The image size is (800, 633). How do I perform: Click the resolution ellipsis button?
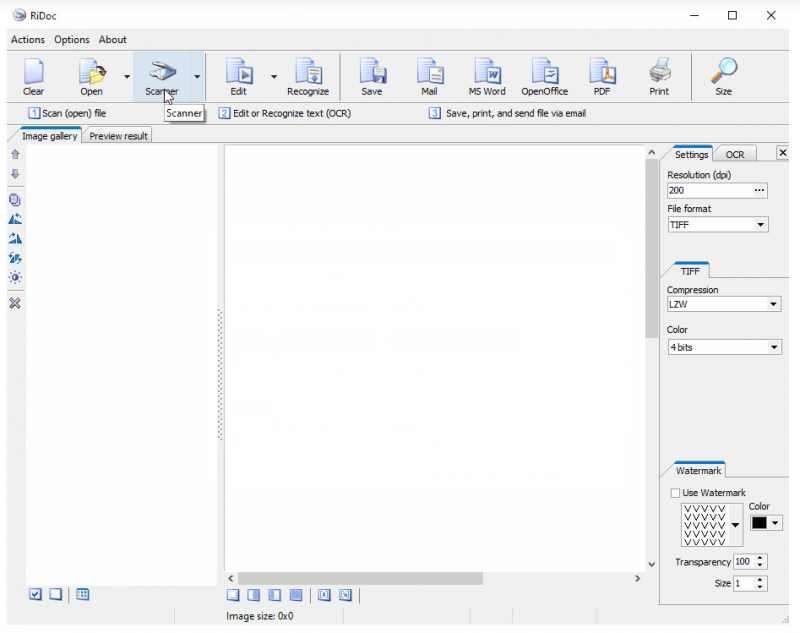click(759, 190)
